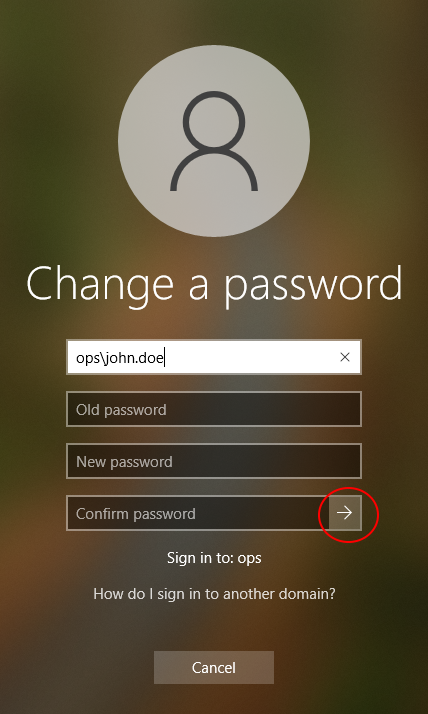
Task: Click the person outline inside the avatar circle
Action: point(214,141)
